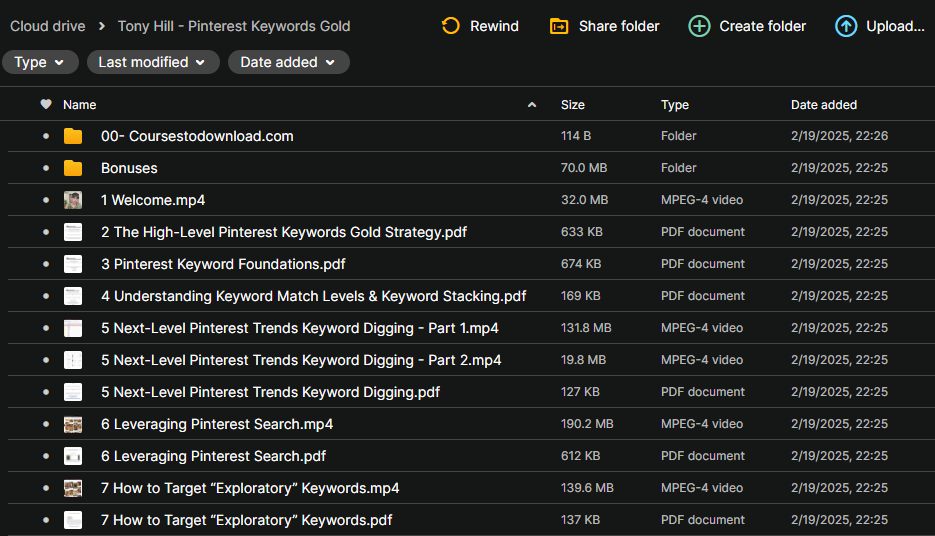Screen dimensions: 935x536
Task: Click the 131.8 MB size value
Action: 586,328
